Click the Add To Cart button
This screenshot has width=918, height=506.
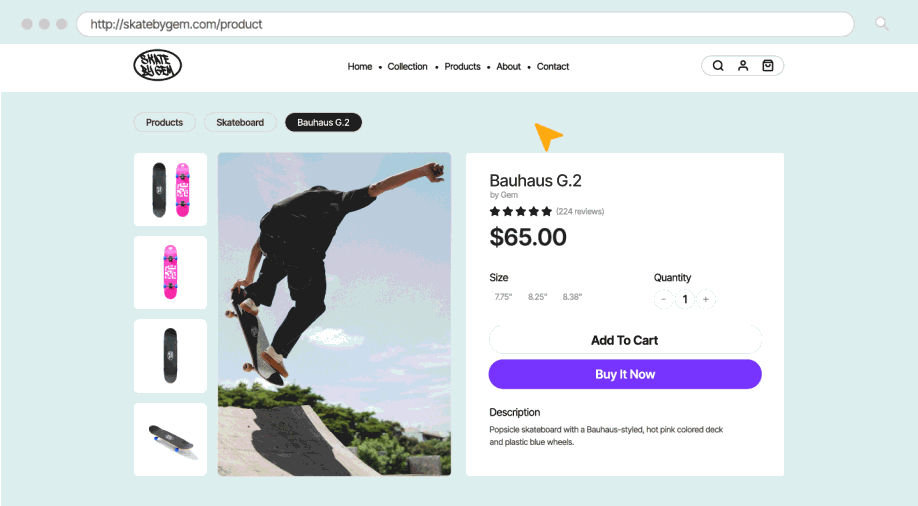624,340
